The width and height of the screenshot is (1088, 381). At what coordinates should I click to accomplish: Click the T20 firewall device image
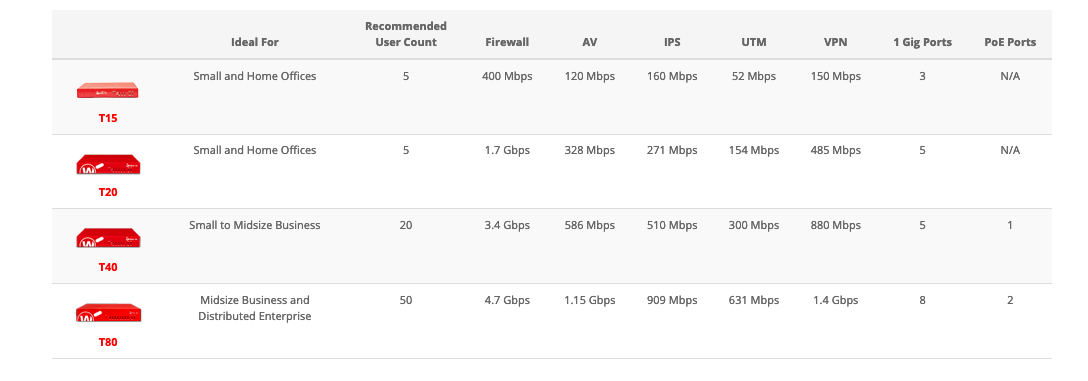tap(108, 165)
